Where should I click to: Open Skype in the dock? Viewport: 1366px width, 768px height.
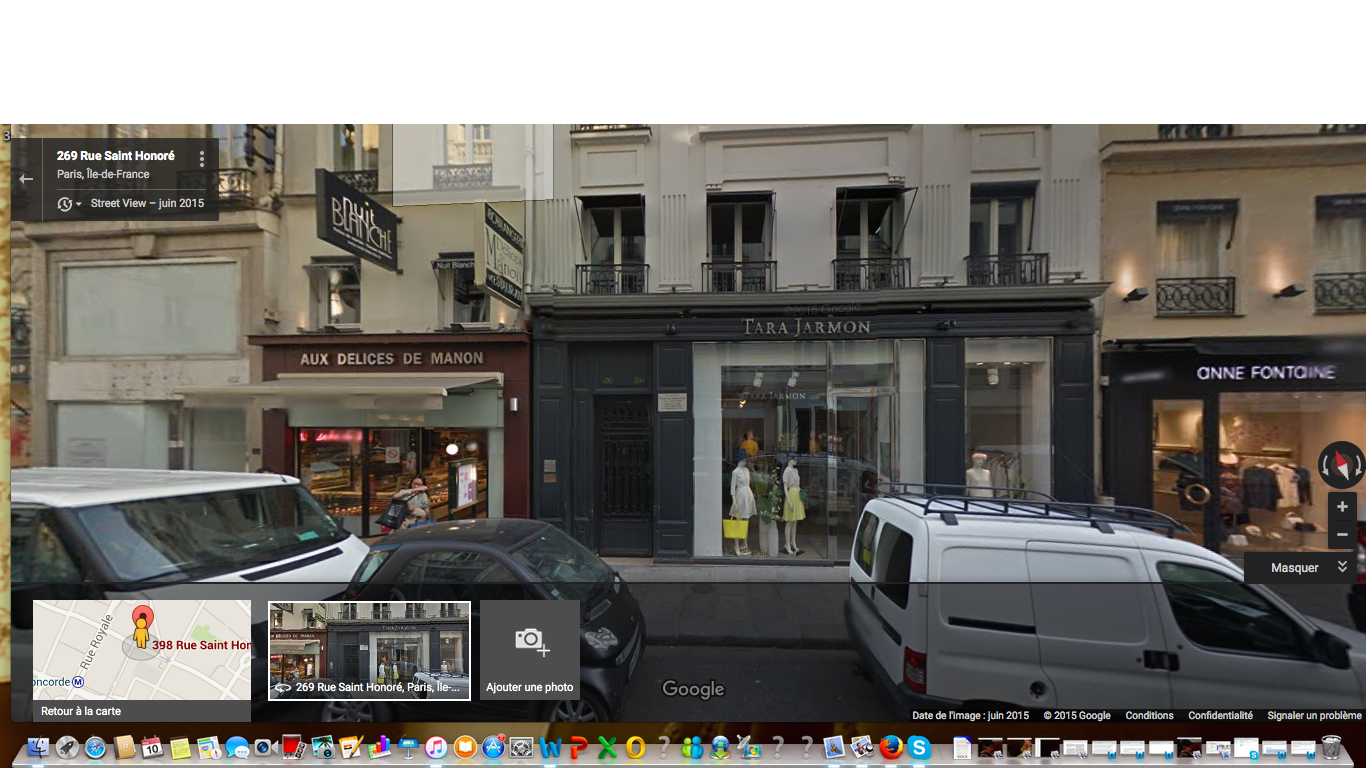[x=919, y=747]
